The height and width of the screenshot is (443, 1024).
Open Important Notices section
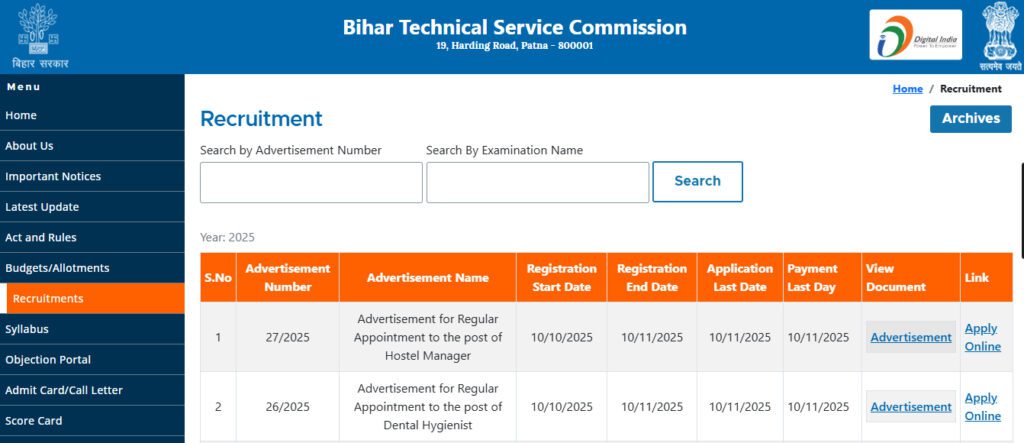point(53,176)
